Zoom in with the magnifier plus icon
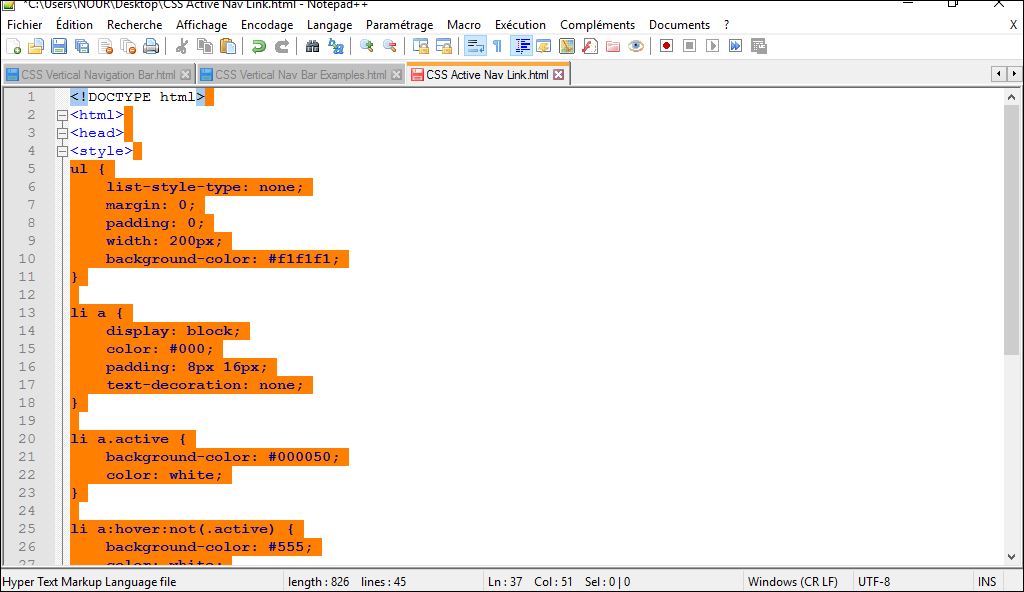The height and width of the screenshot is (592, 1024). pyautogui.click(x=367, y=46)
